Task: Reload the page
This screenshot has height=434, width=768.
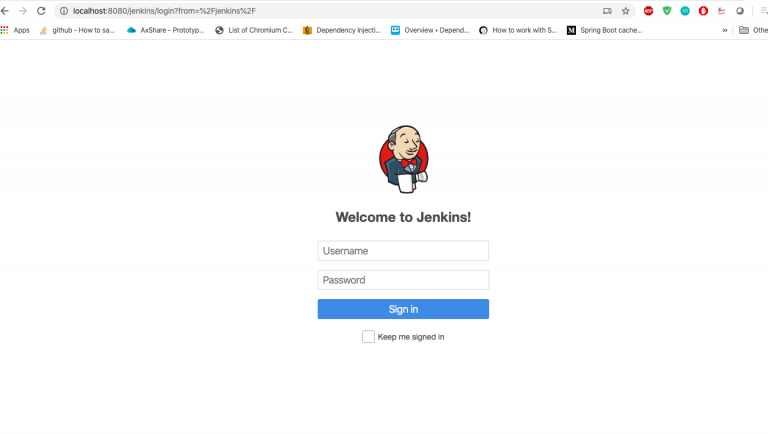Action: (x=41, y=11)
